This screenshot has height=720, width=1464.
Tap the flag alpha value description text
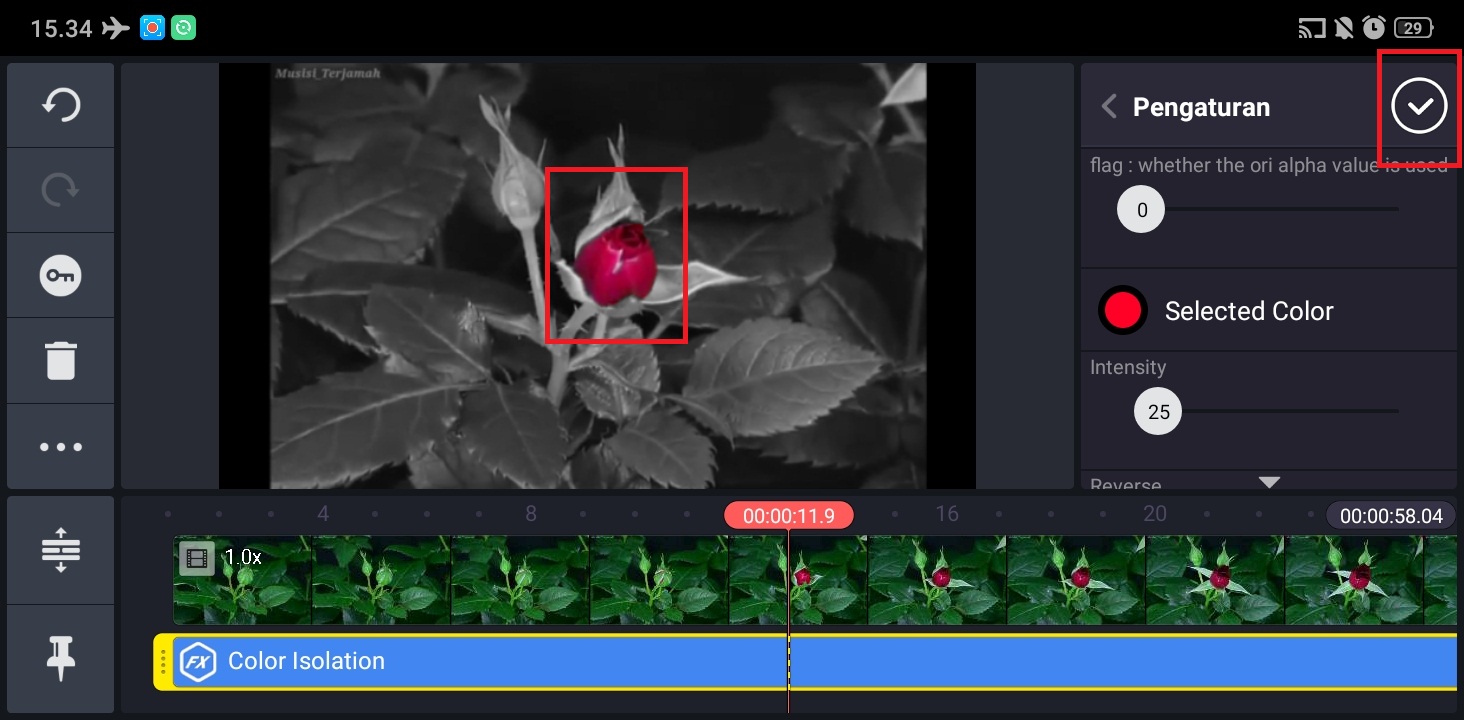tap(1269, 165)
